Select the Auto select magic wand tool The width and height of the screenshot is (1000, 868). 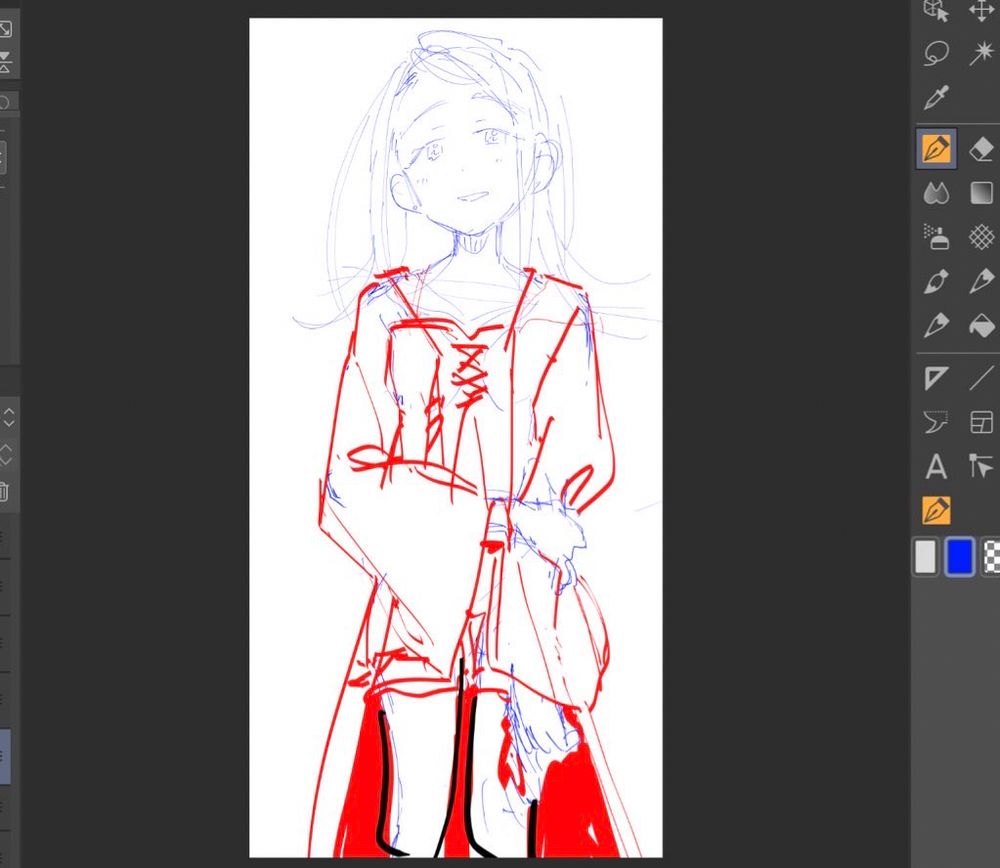[982, 54]
